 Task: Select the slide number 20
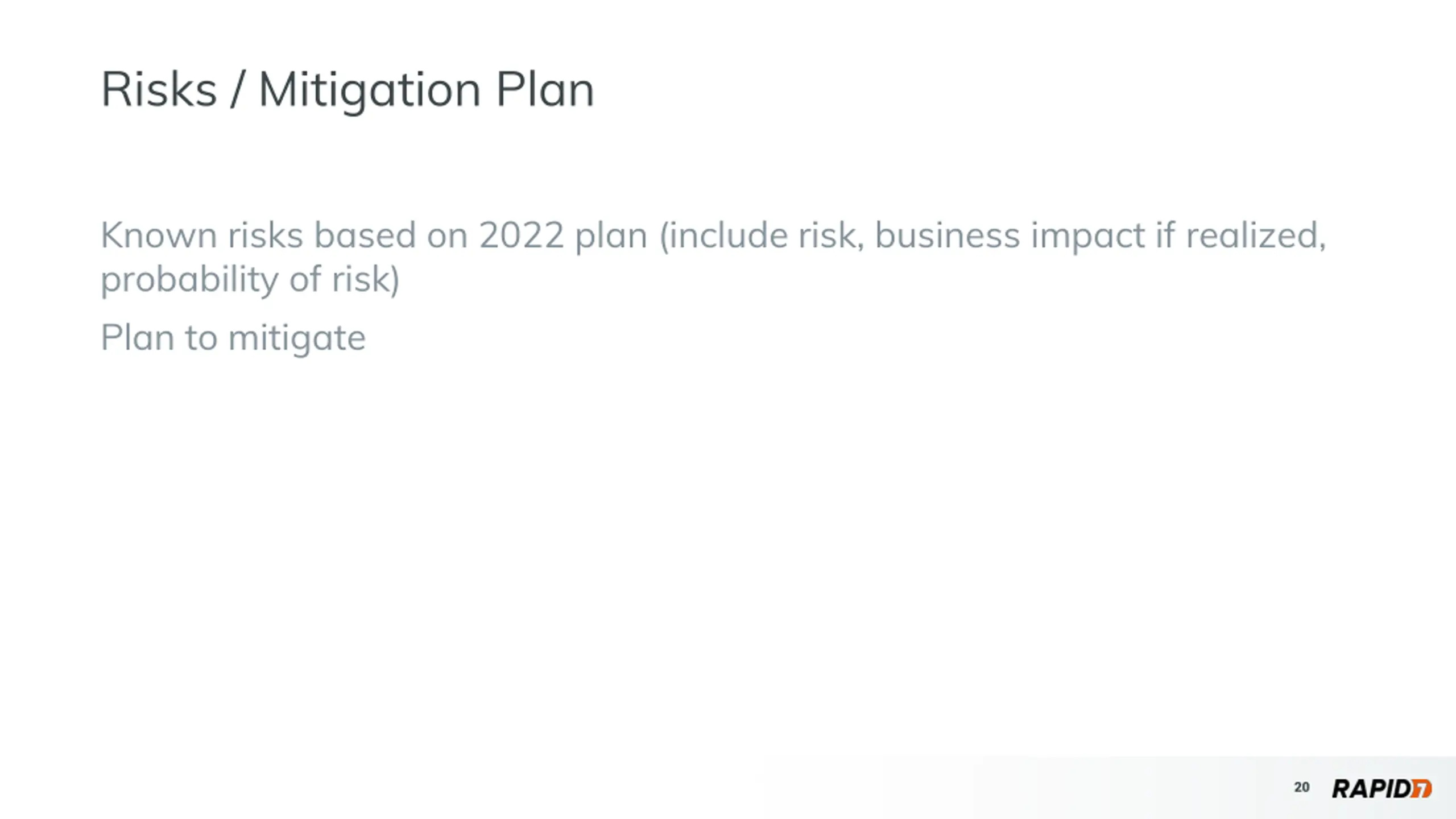tap(1301, 787)
